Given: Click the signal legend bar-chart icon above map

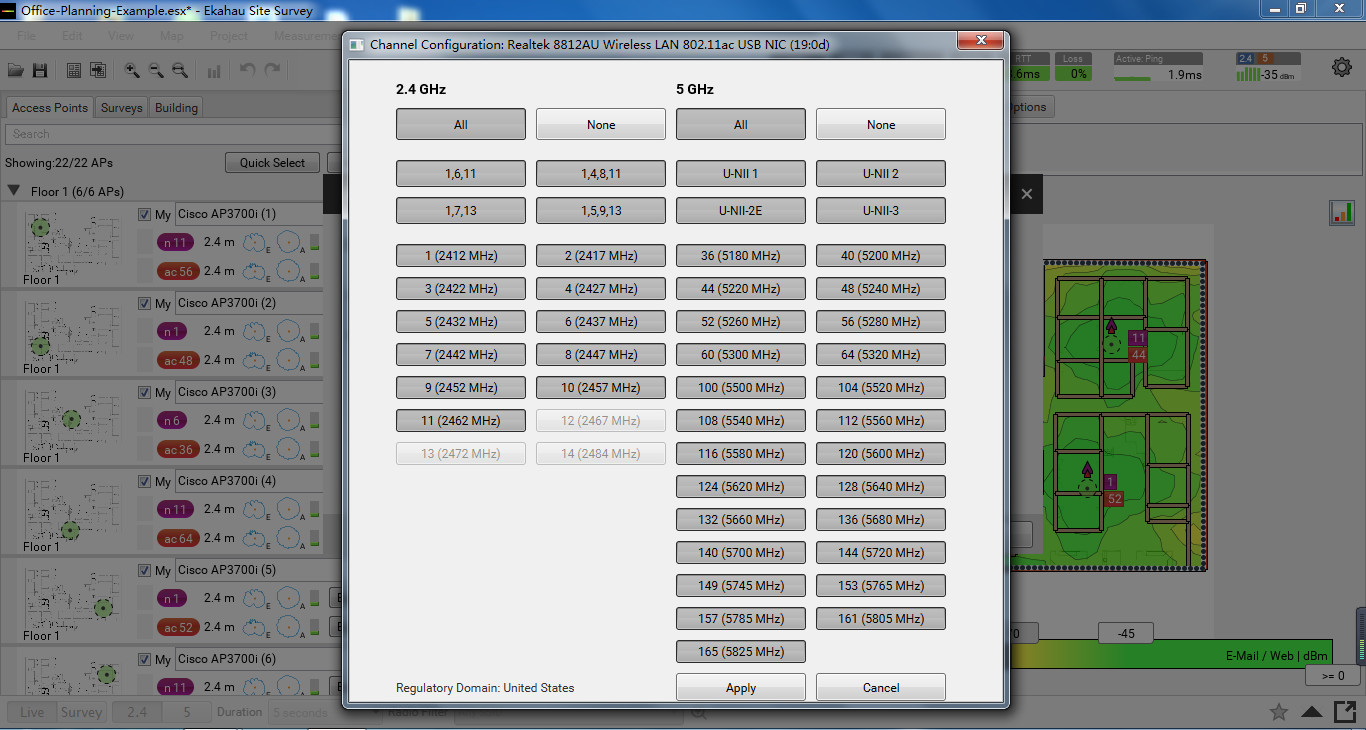Looking at the screenshot, I should pyautogui.click(x=1341, y=212).
